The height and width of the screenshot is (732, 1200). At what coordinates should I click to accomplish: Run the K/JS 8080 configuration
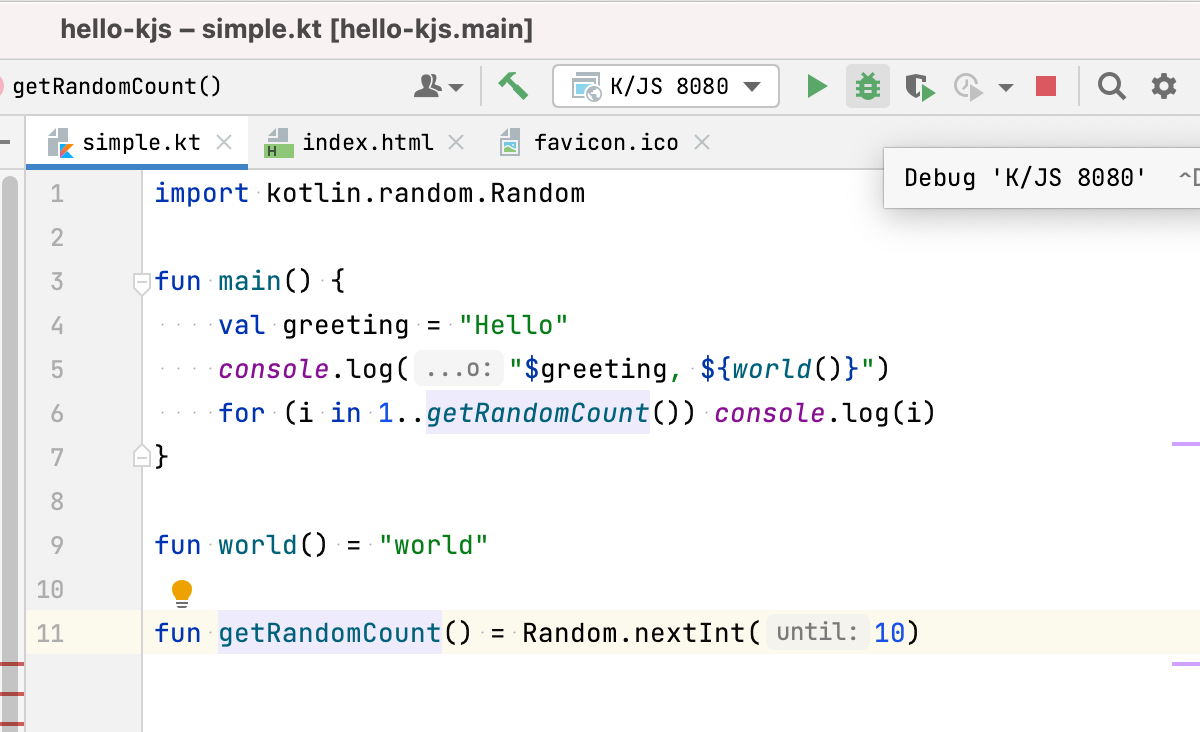point(817,87)
